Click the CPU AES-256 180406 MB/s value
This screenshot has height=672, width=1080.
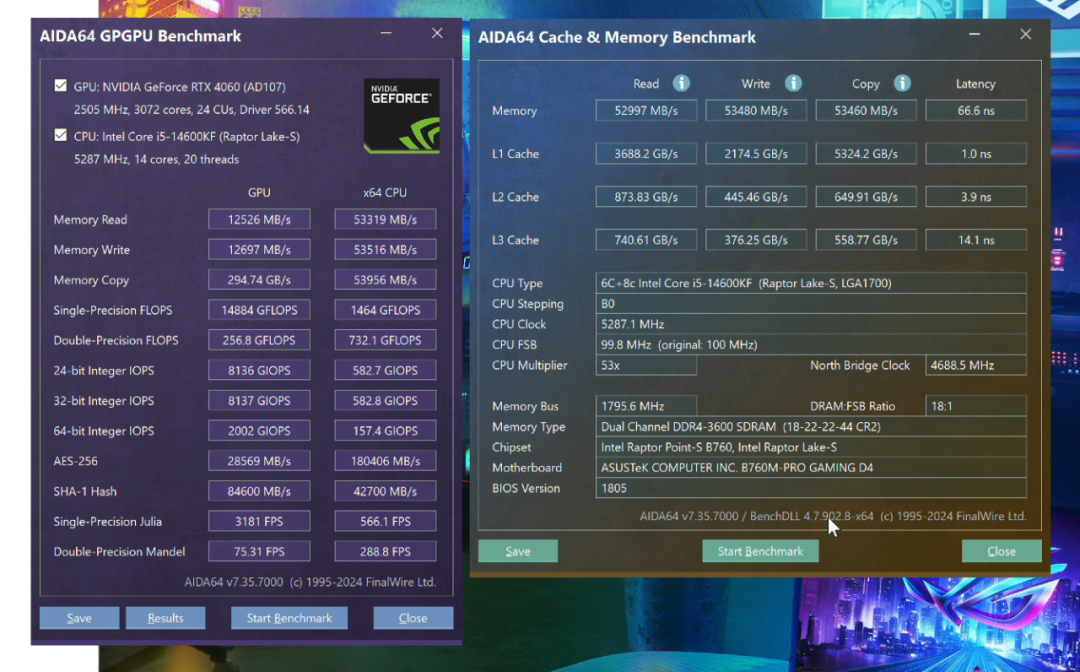coord(385,461)
